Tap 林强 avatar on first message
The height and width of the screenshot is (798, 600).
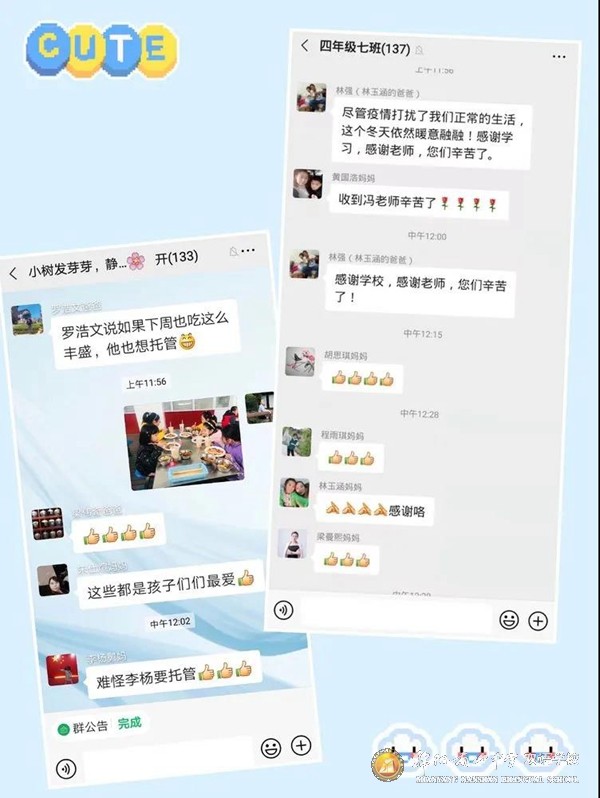click(311, 97)
